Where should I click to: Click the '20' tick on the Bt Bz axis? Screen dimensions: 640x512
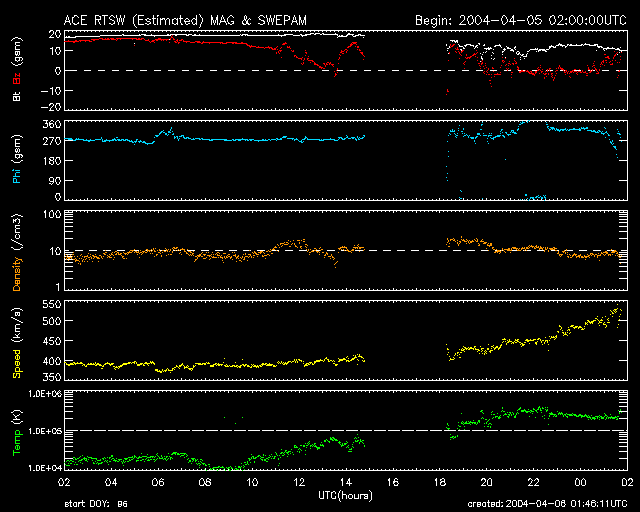(x=55, y=34)
